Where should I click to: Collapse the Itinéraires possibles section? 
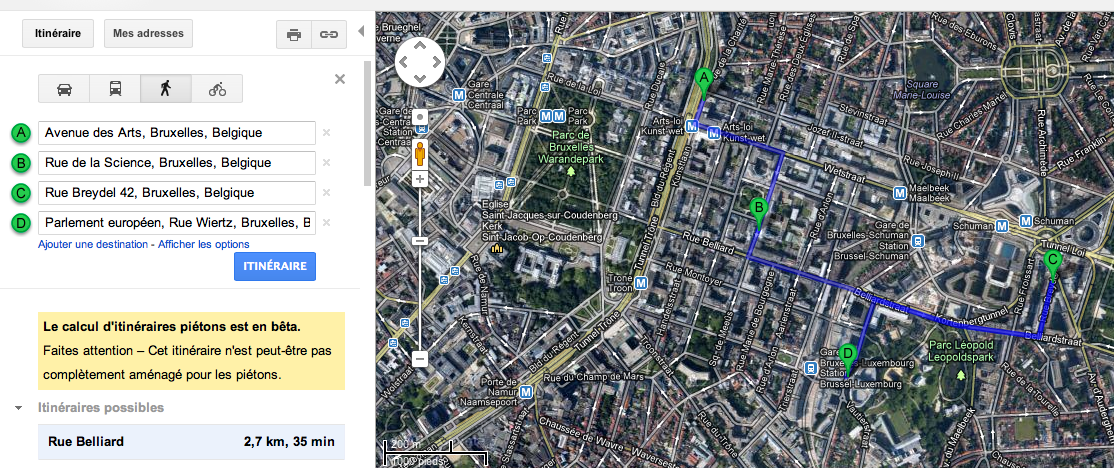(17, 408)
